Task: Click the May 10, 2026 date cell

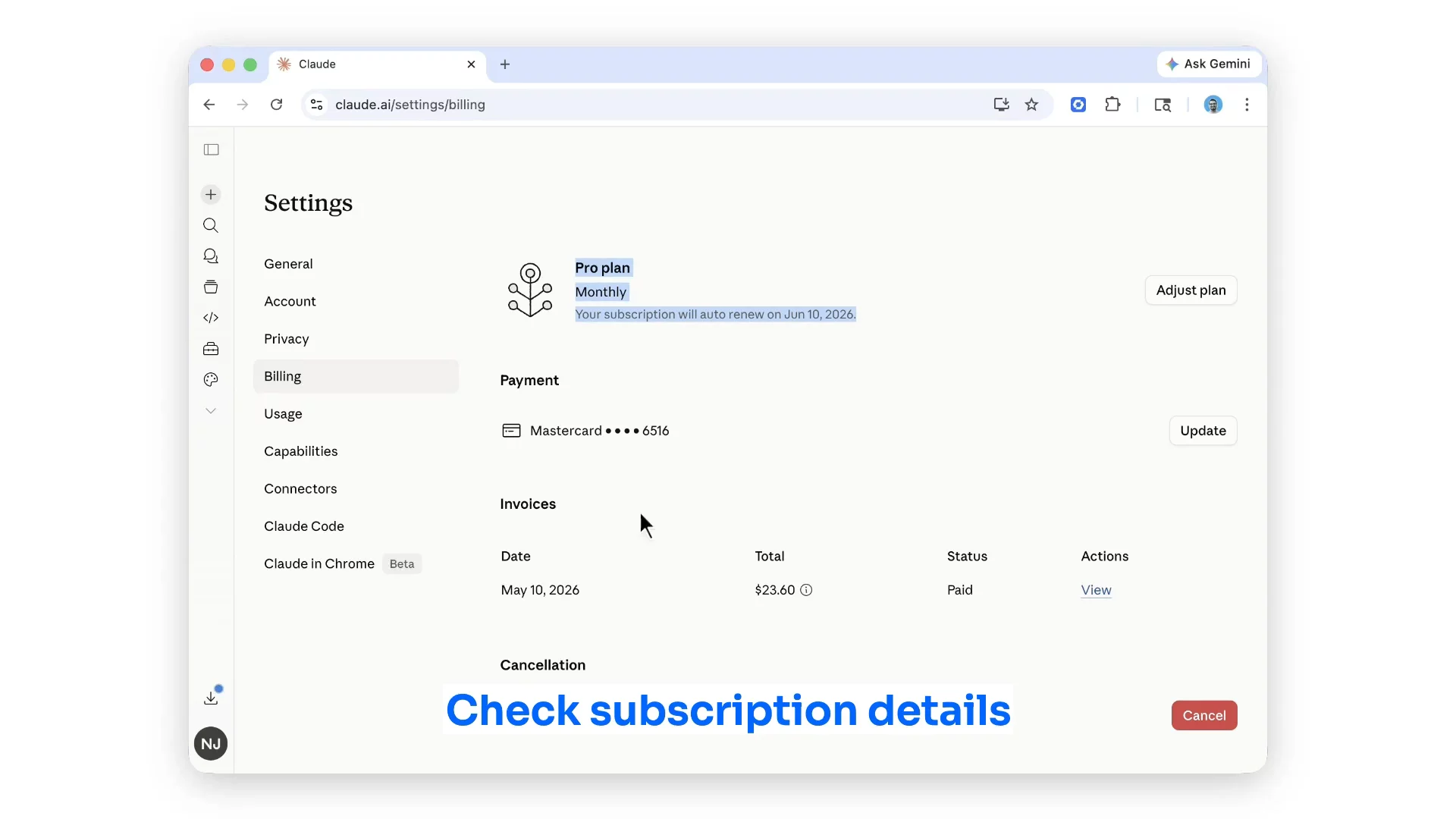Action: [540, 590]
